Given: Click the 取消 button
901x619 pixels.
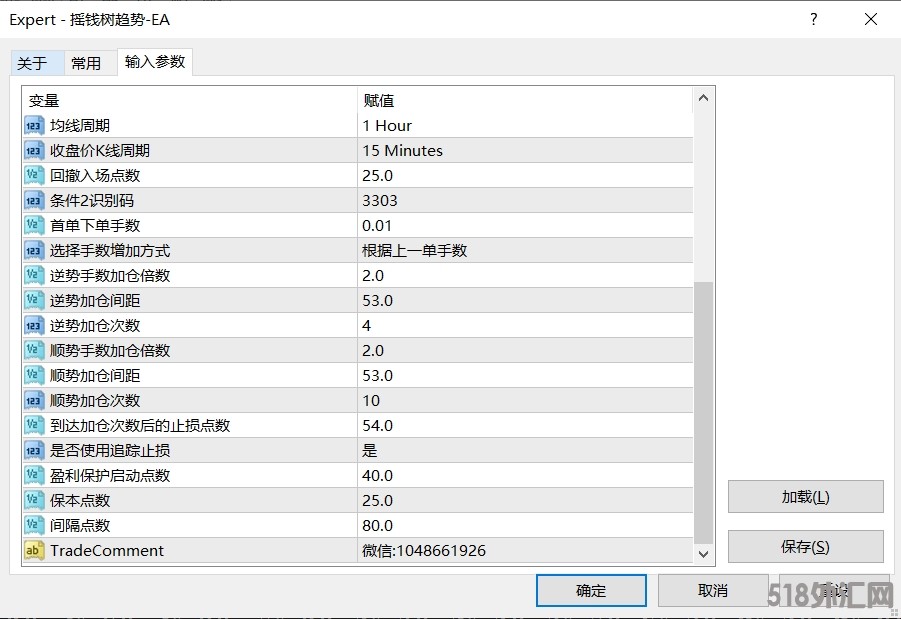Looking at the screenshot, I should pos(713,590).
